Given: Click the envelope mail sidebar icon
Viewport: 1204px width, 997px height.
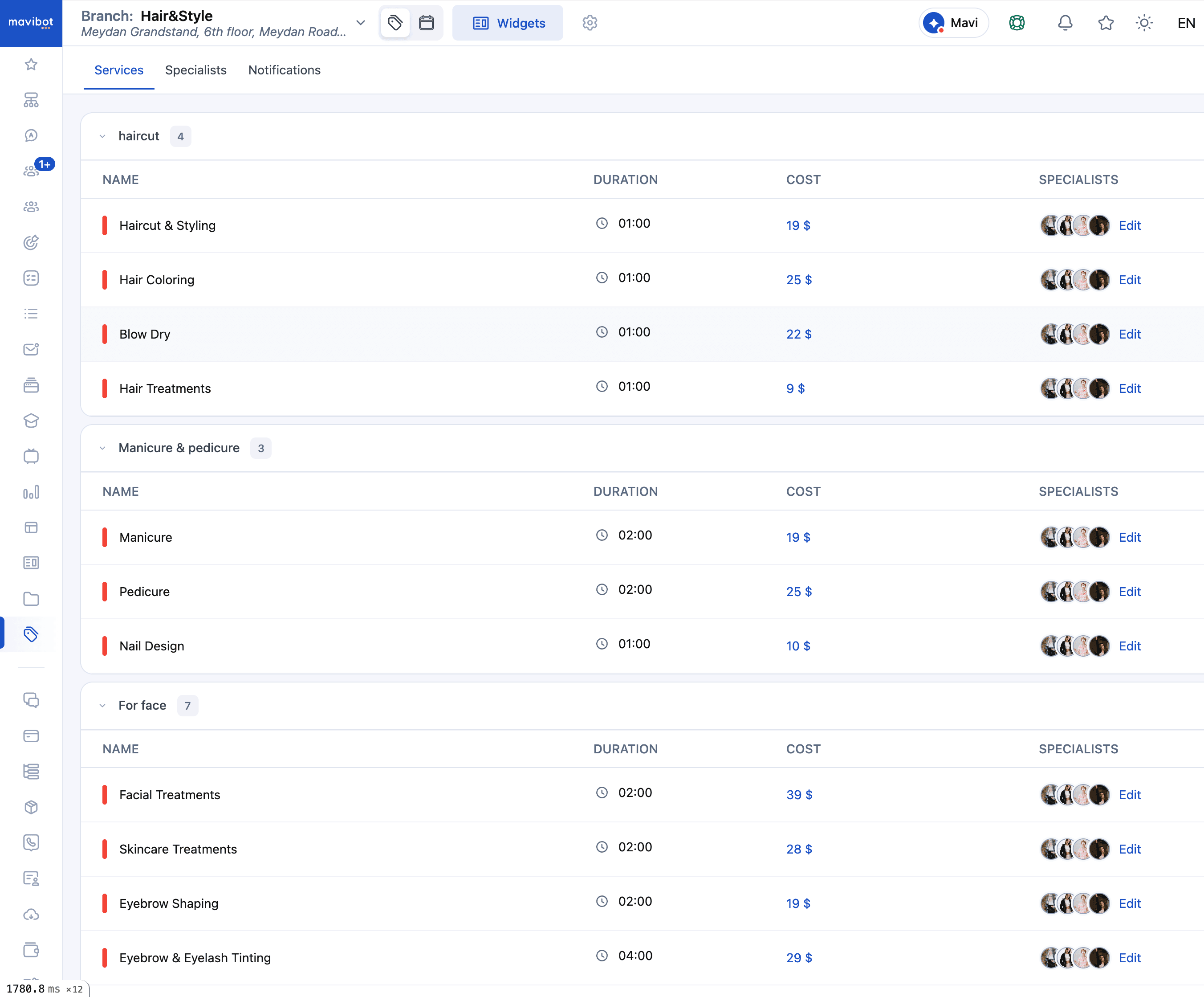Looking at the screenshot, I should click(31, 349).
